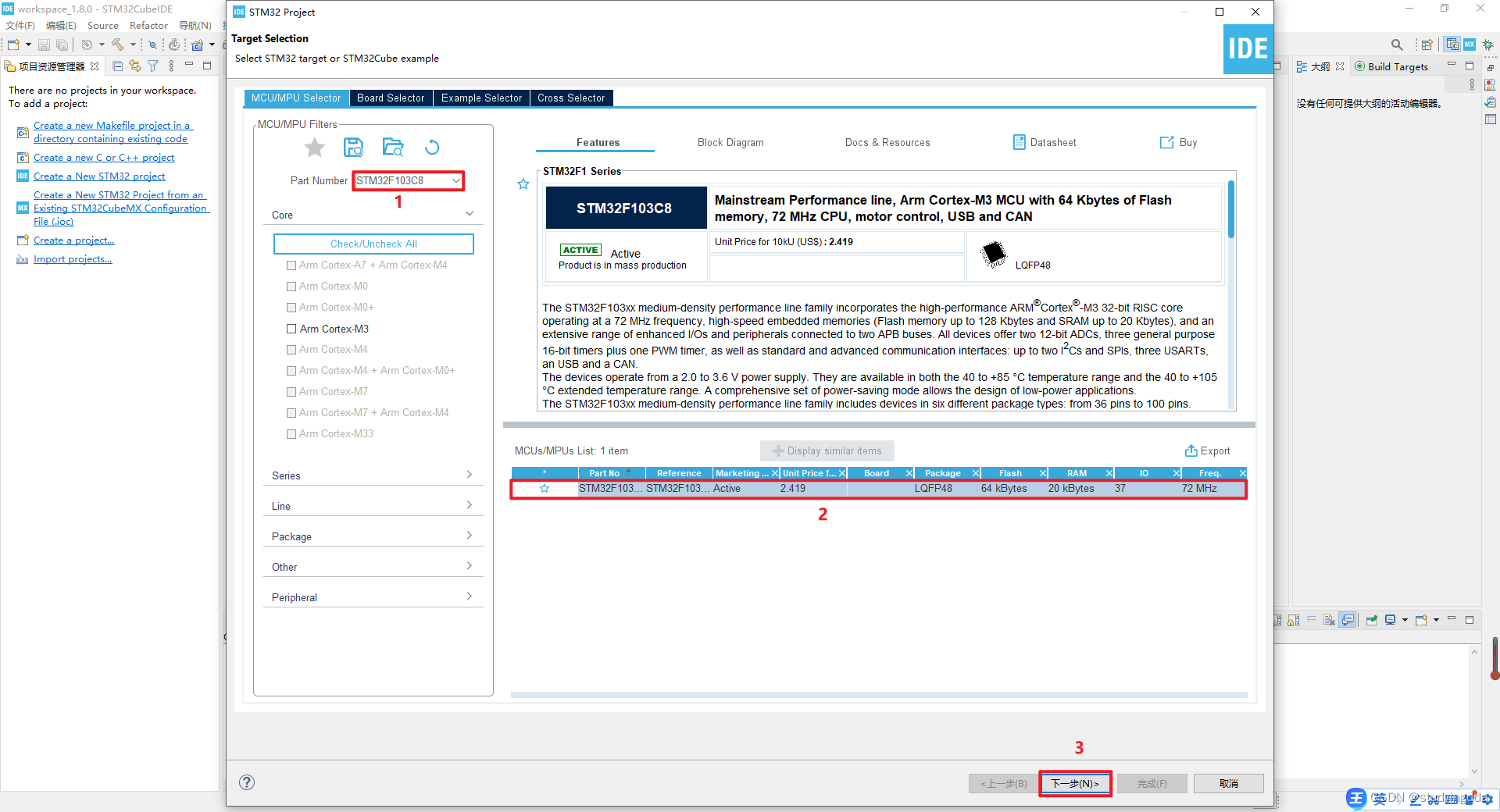The height and width of the screenshot is (812, 1500).
Task: Check Arm Cortex-M4 + Arm Cortex-M0+ filter
Action: point(291,371)
